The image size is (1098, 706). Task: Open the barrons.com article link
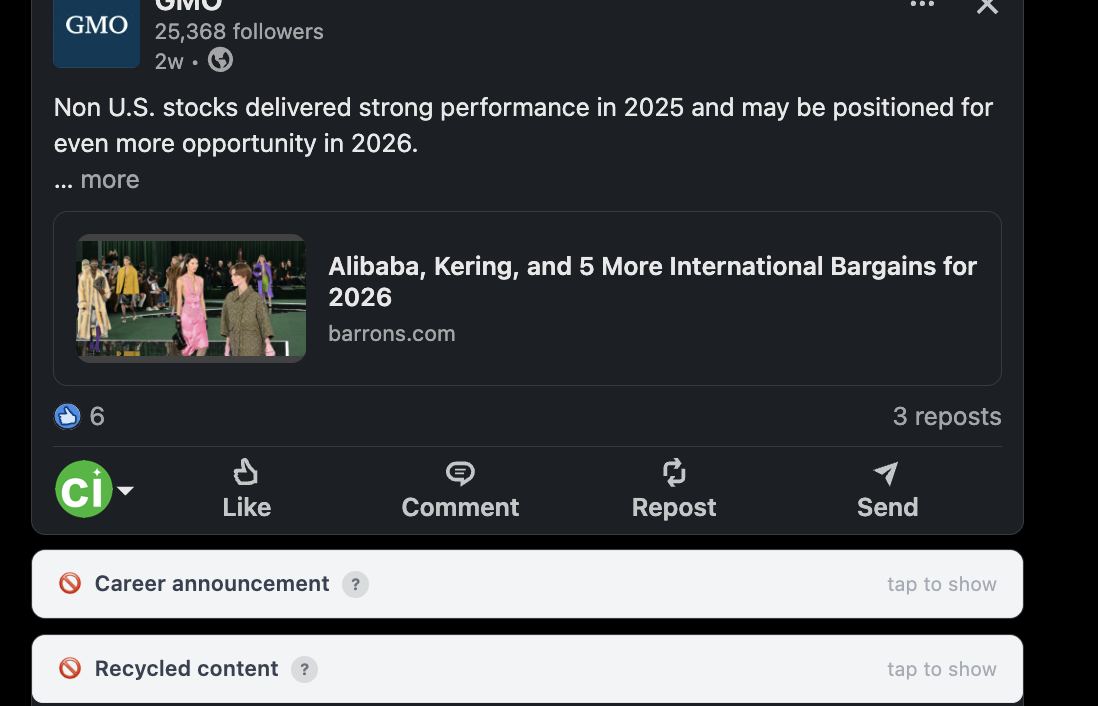tap(391, 334)
